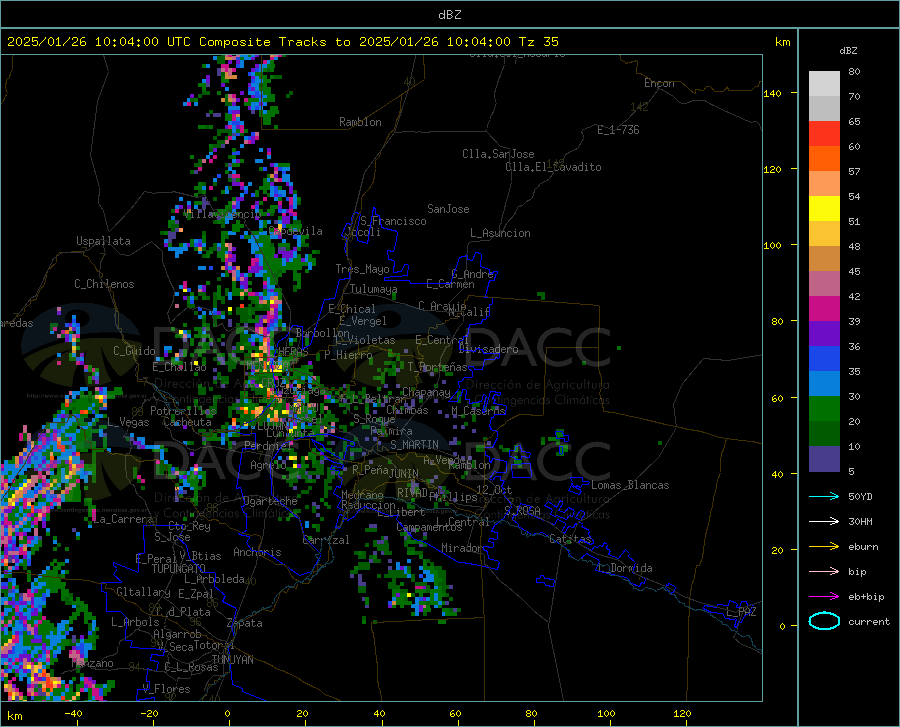Click the Clla.SanJose map label
Screen dimensions: 900x727
pos(498,154)
